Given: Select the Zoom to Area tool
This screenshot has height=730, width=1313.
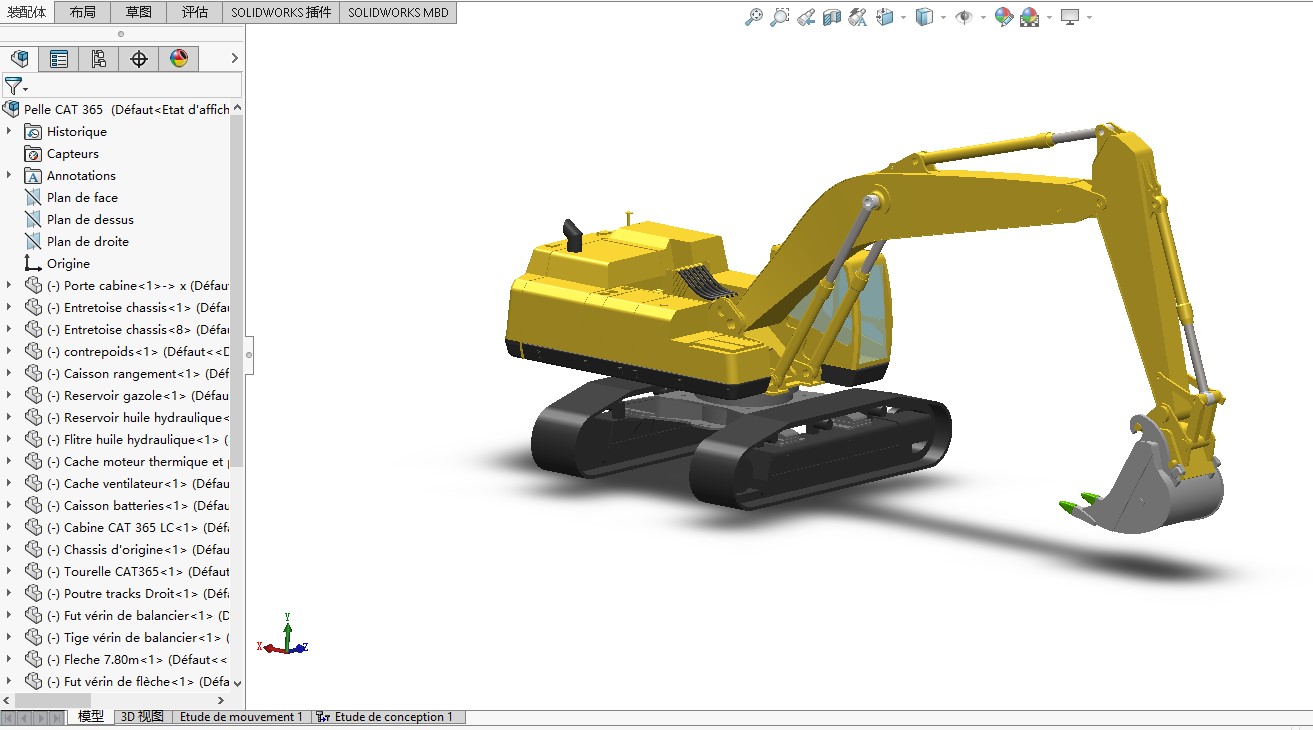Looking at the screenshot, I should click(x=780, y=17).
